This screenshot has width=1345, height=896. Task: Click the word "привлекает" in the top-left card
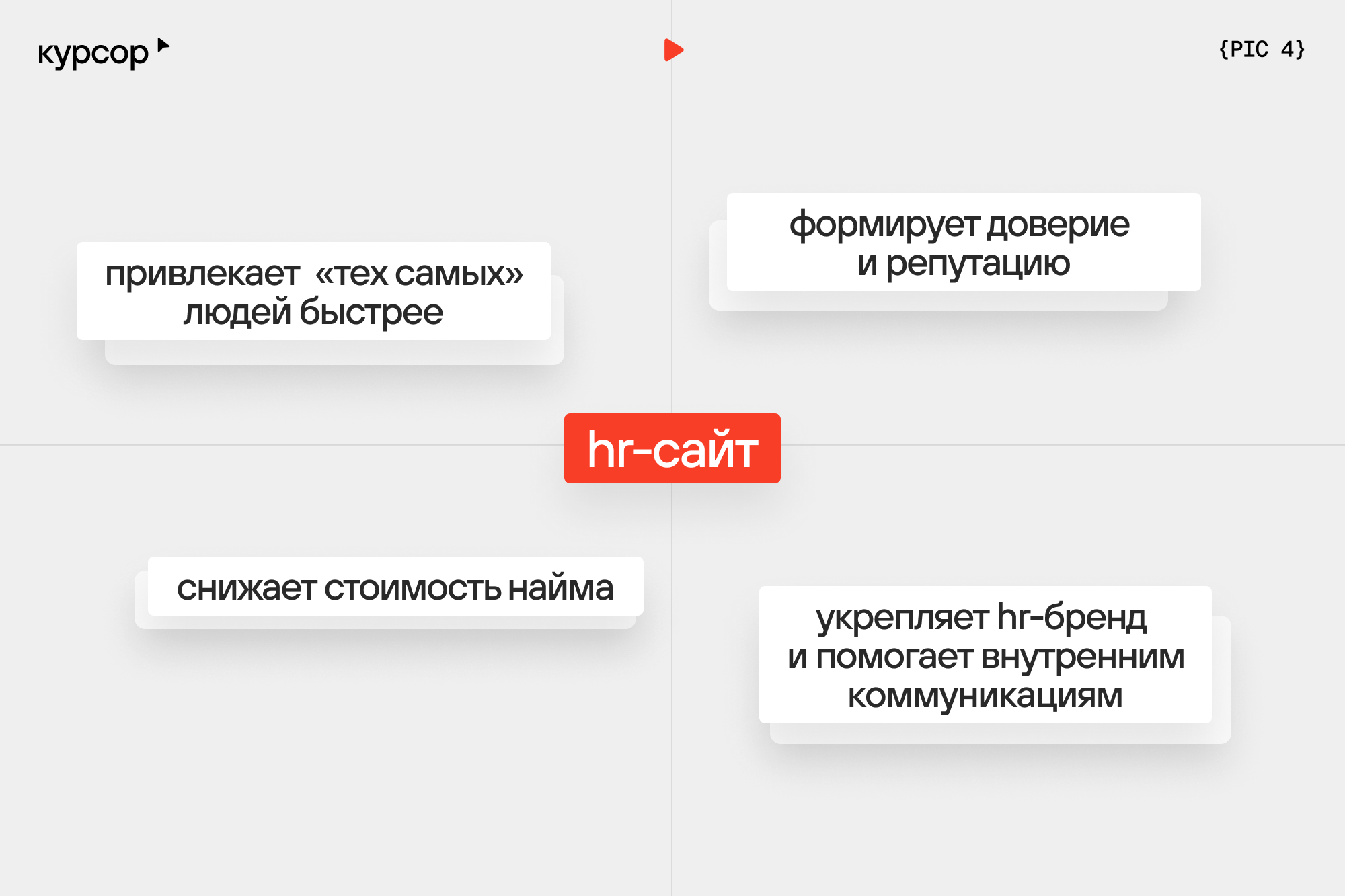pos(202,274)
